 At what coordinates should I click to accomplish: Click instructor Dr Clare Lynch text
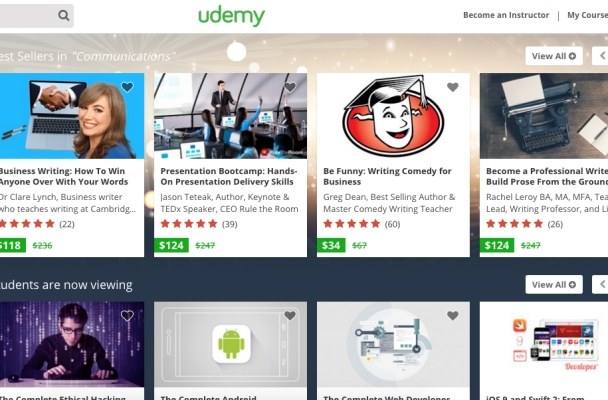68,203
